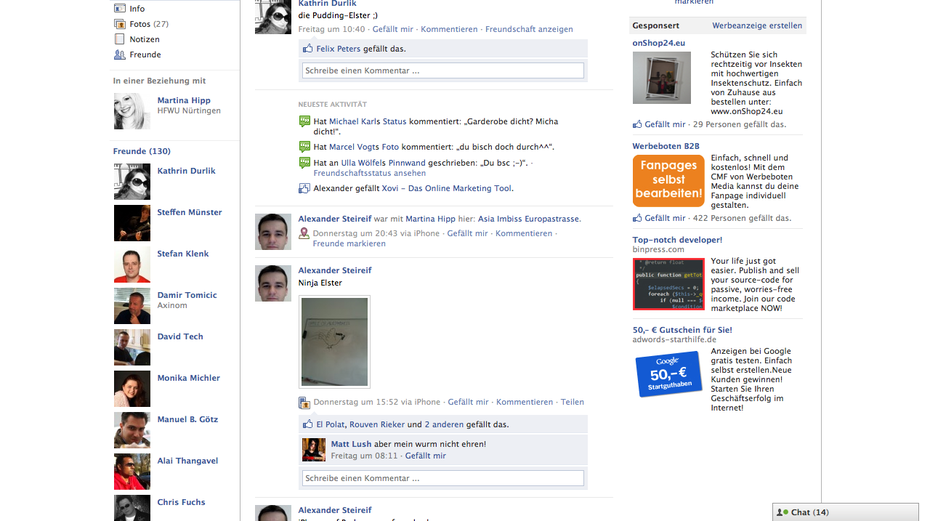Open friend Alai Thangavel
This screenshot has width=930, height=521.
click(187, 461)
